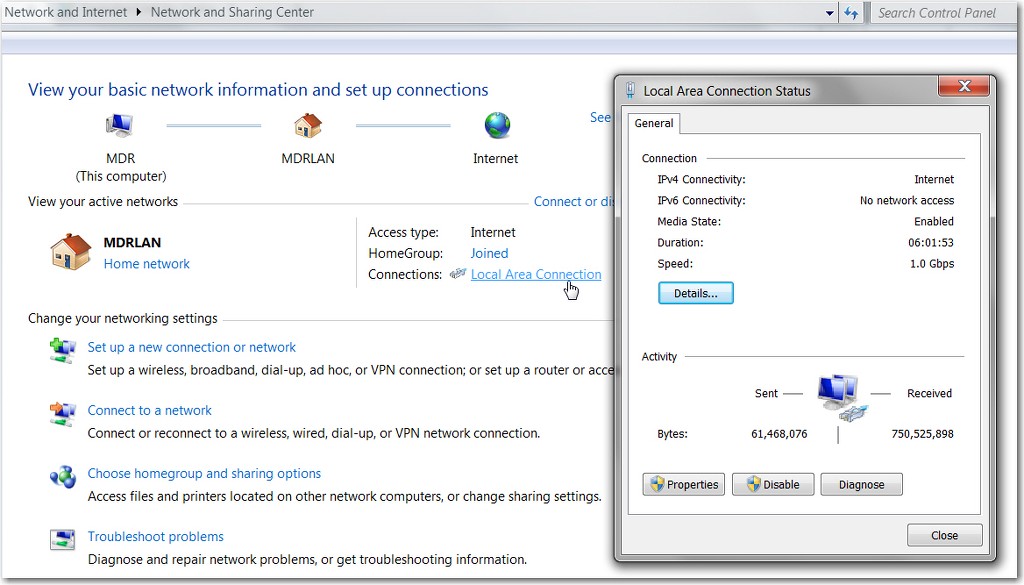Click the Home network link
This screenshot has width=1024, height=585.
(146, 264)
